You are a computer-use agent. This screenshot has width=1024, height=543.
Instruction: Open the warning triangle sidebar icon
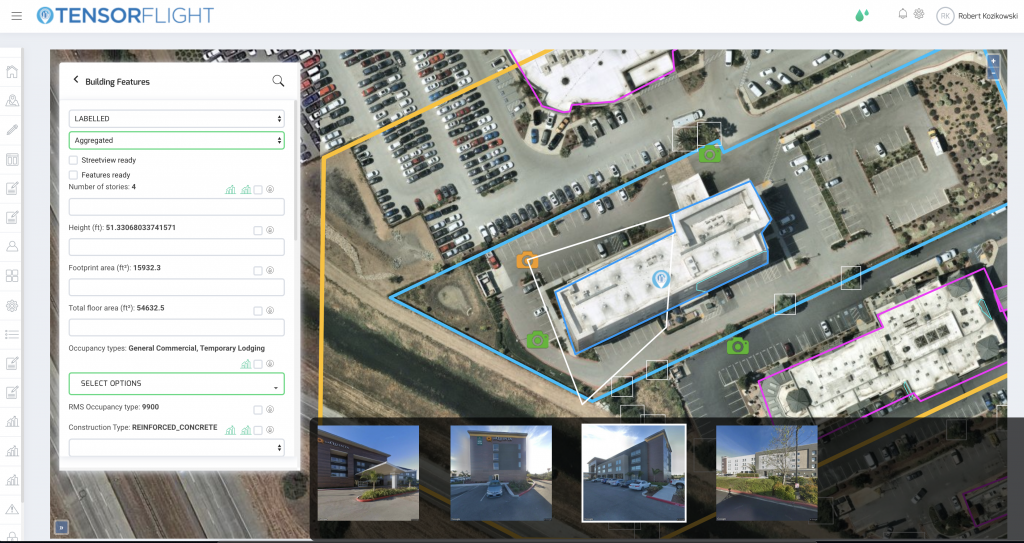click(12, 509)
